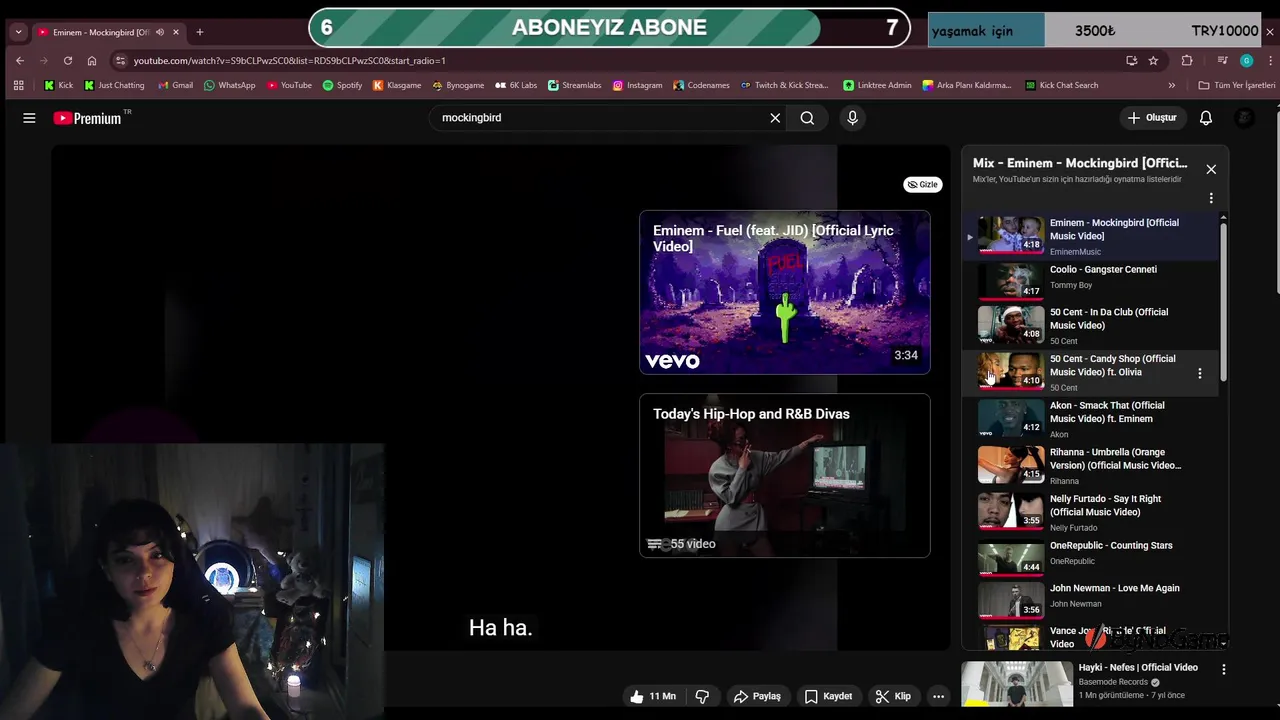Open YouTube notifications bell
The width and height of the screenshot is (1280, 720).
pyautogui.click(x=1206, y=118)
